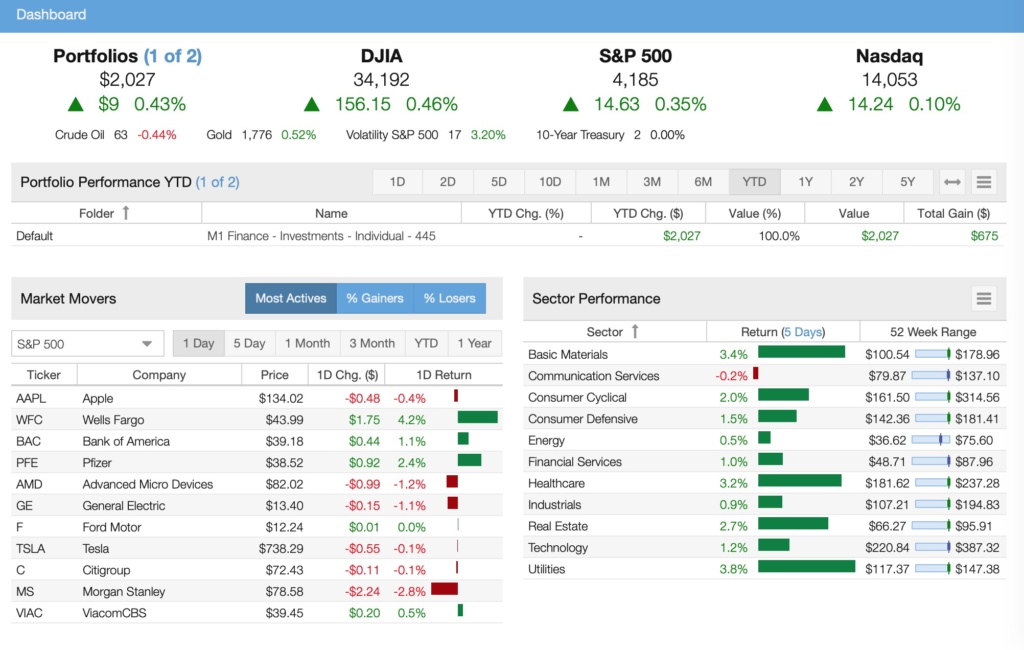
Task: Click the green up triangle beside Portfolios change
Action: tap(76, 105)
